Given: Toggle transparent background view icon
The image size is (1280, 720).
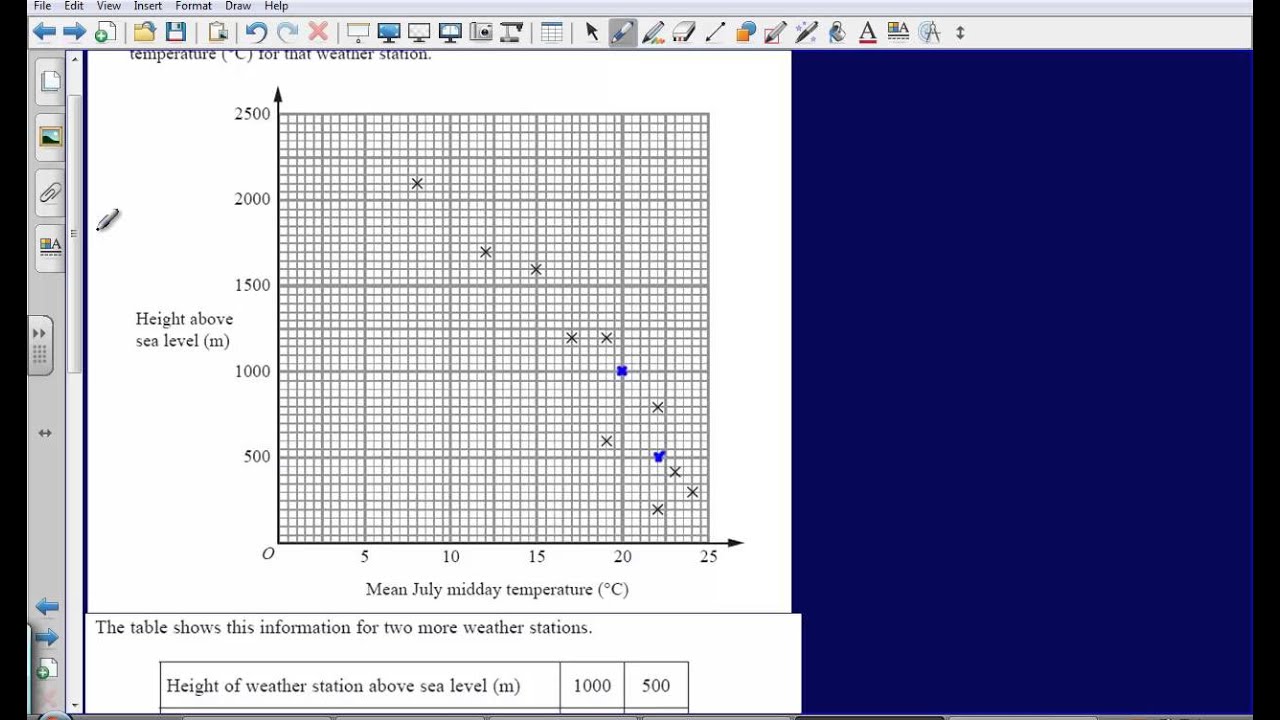Looking at the screenshot, I should click(x=420, y=32).
